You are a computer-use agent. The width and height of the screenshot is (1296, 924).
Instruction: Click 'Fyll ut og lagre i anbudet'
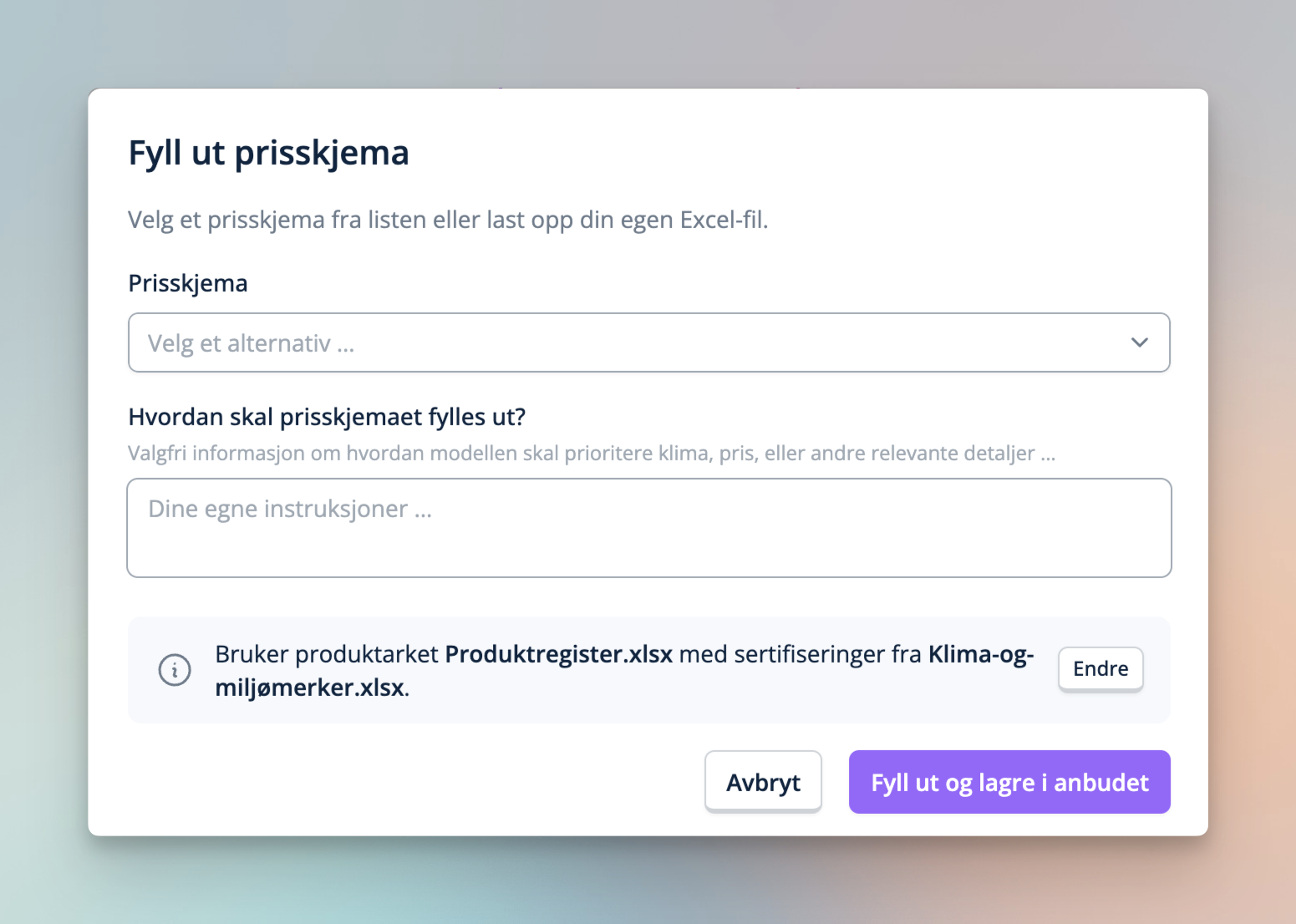point(1009,782)
